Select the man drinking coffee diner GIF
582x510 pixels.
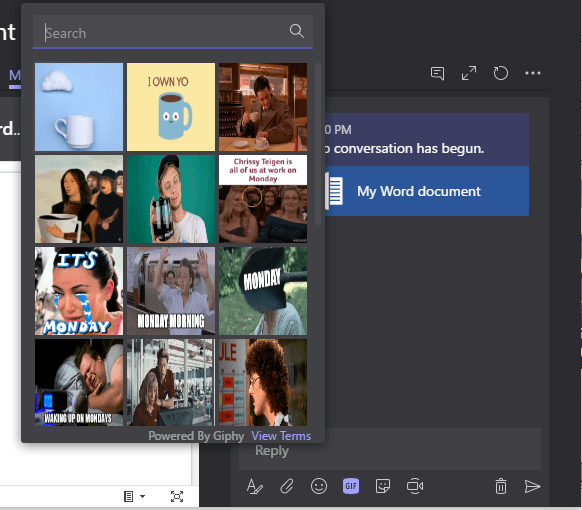(x=263, y=107)
